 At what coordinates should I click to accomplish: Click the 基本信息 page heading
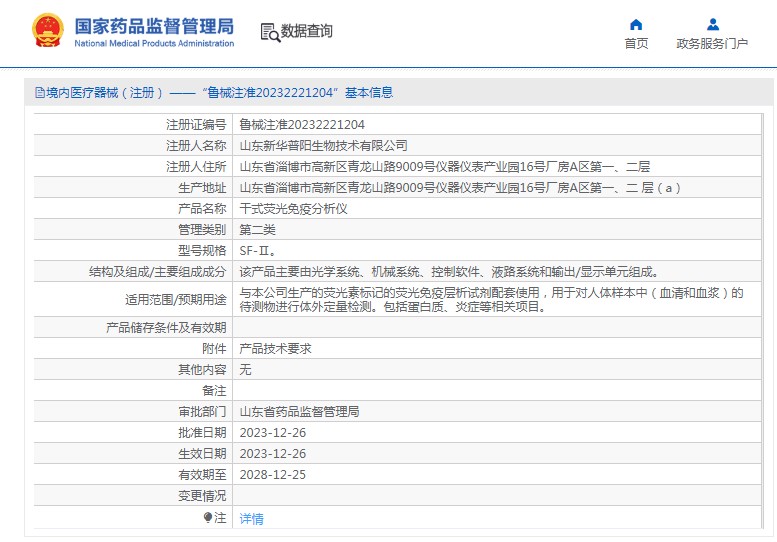(369, 93)
